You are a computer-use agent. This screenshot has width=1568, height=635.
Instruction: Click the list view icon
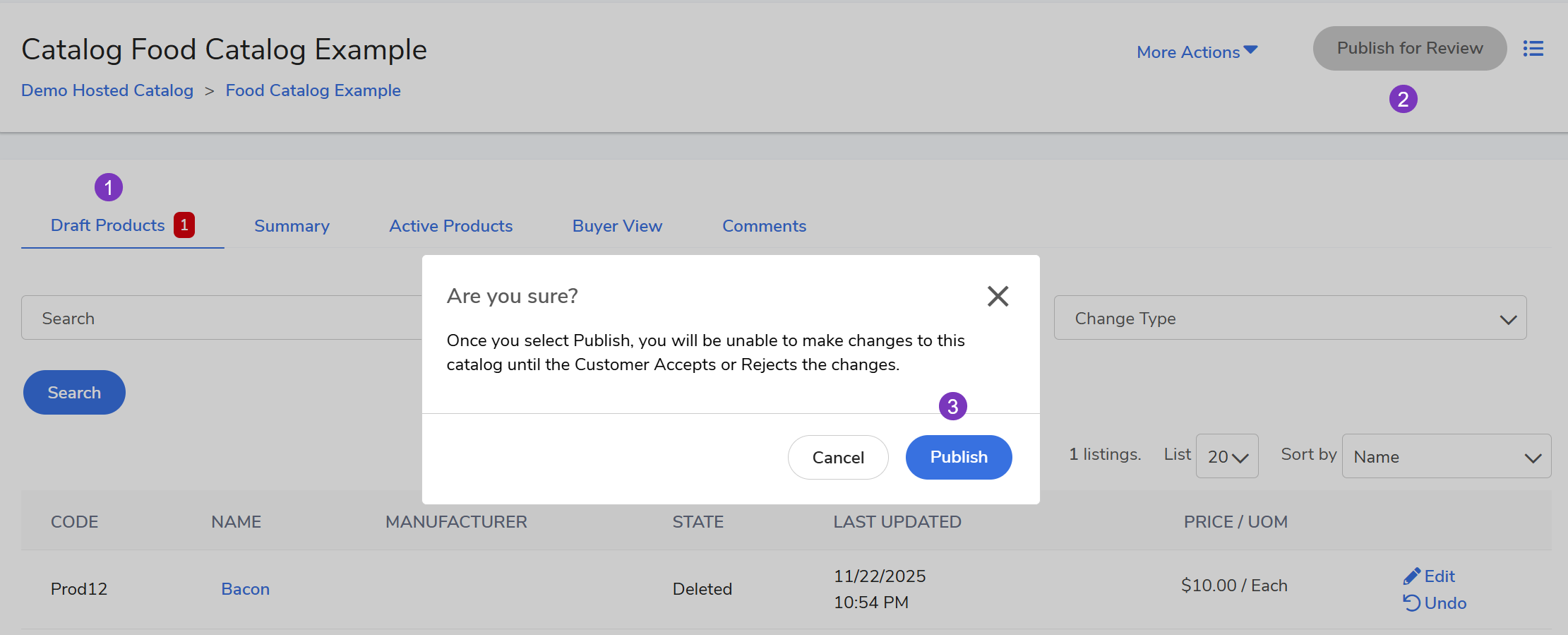pyautogui.click(x=1533, y=49)
